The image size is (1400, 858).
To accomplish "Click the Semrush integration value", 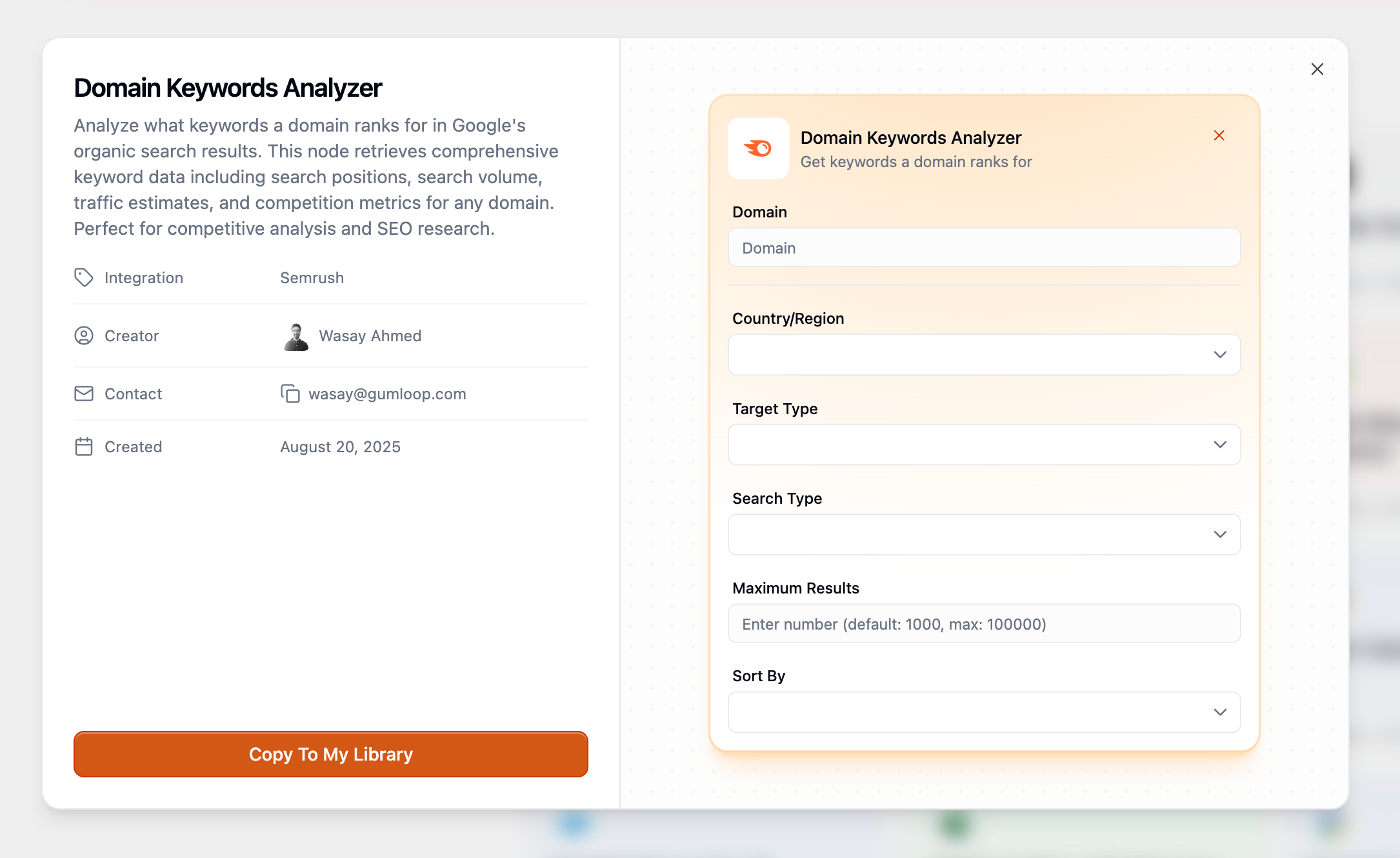I will [x=312, y=278].
